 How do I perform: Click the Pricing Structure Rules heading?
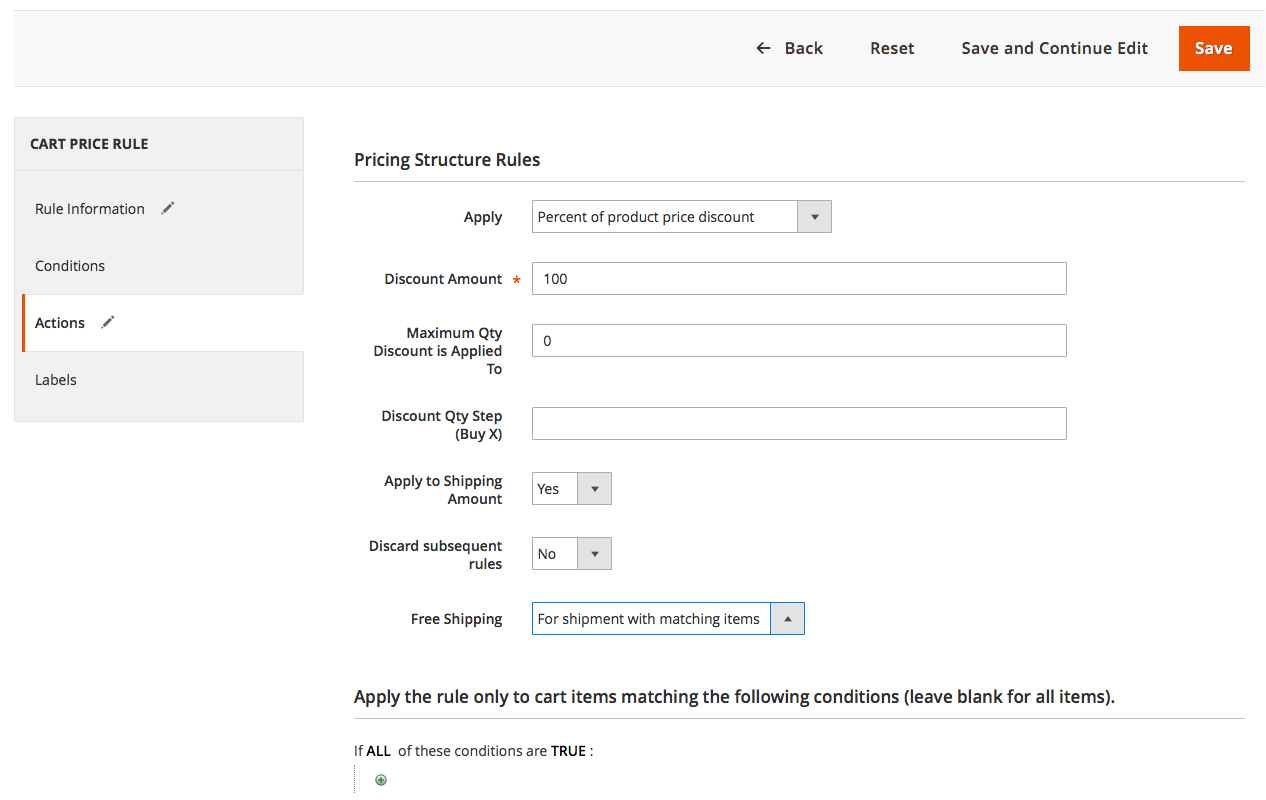[x=447, y=160]
